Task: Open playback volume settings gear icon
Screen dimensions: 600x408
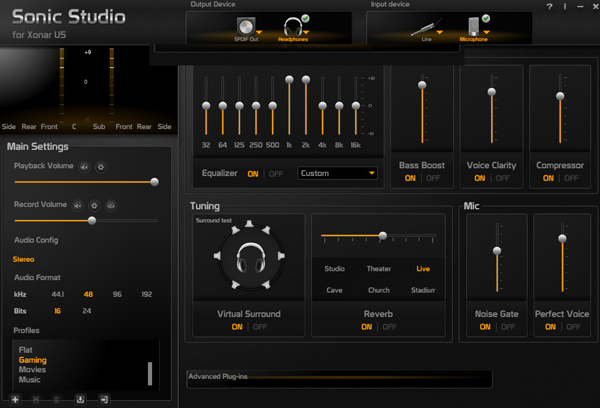Action: coord(101,167)
